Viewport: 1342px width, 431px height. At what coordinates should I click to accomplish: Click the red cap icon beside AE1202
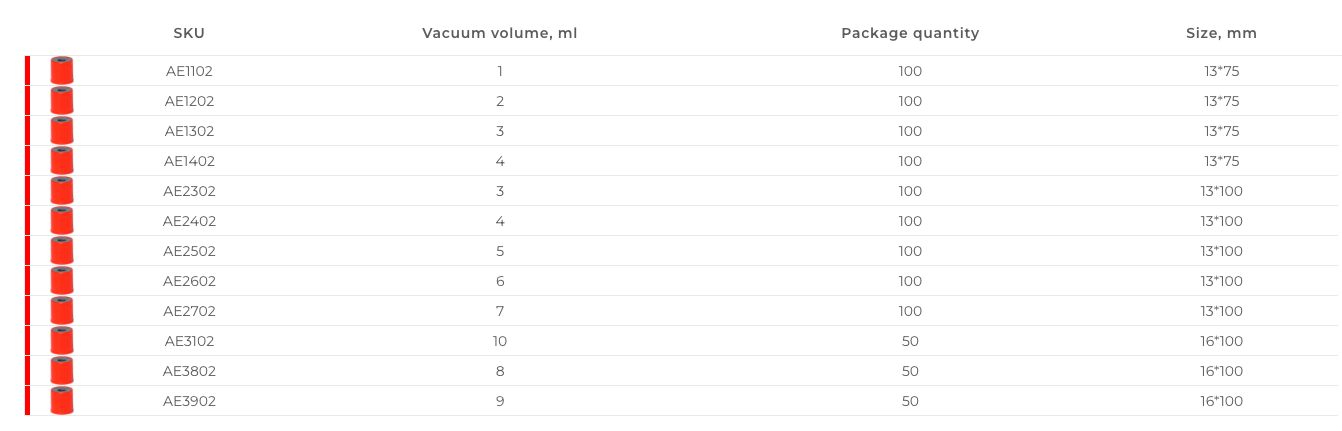(62, 101)
